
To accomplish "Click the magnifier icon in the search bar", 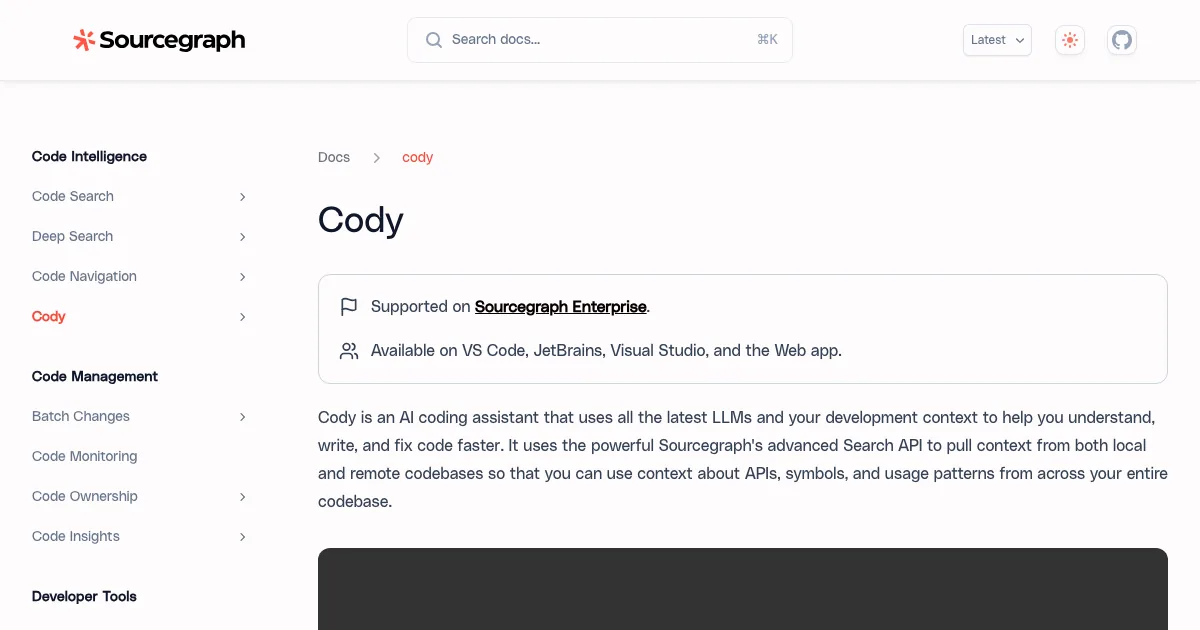I will [434, 39].
